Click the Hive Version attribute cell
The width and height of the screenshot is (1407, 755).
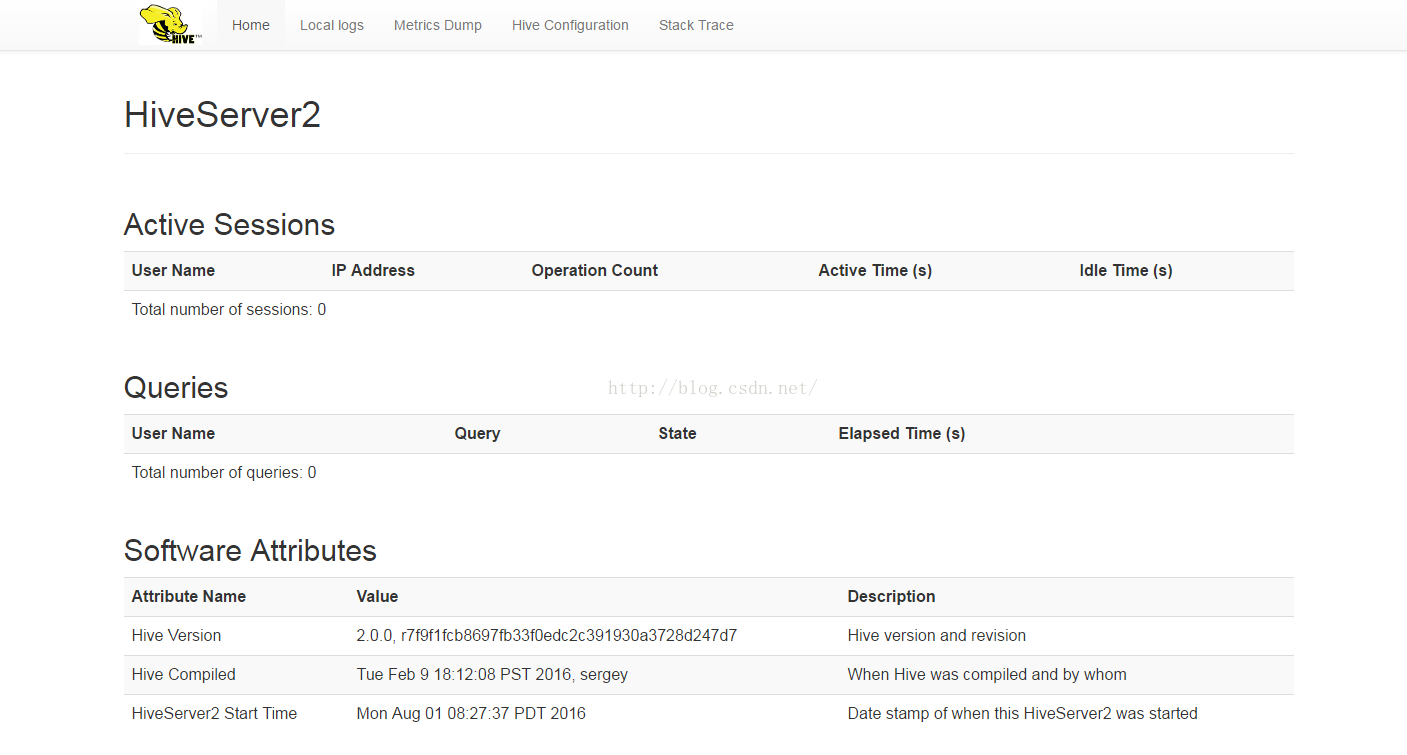177,635
